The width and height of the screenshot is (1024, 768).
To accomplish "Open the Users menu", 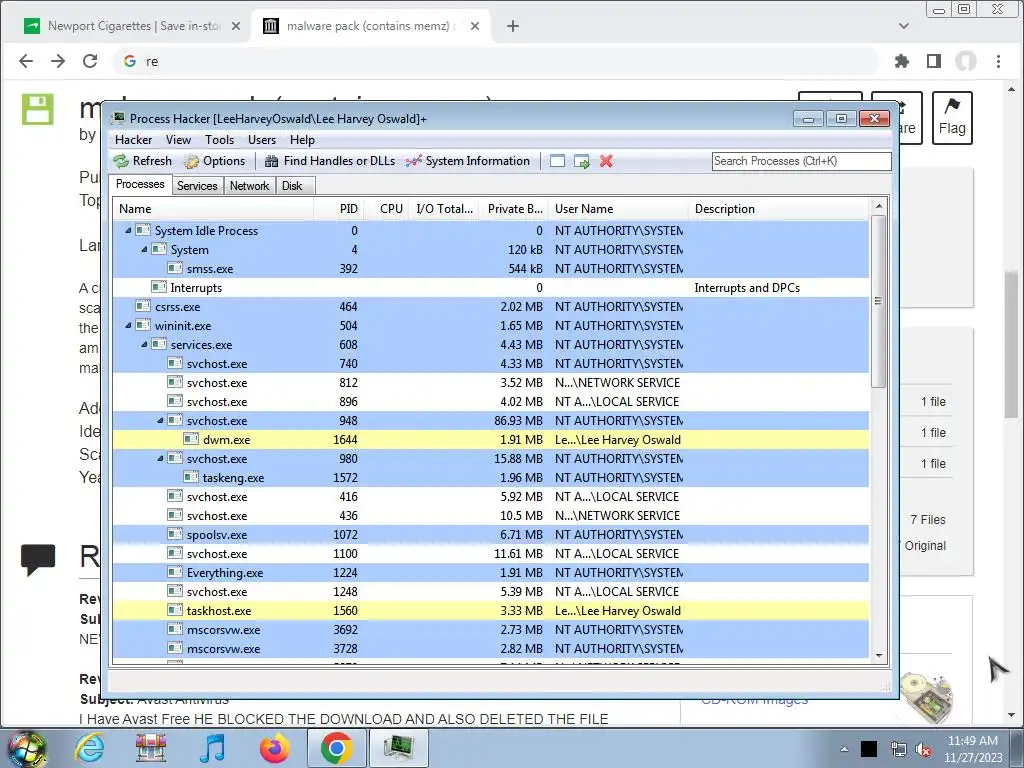I will [x=262, y=140].
